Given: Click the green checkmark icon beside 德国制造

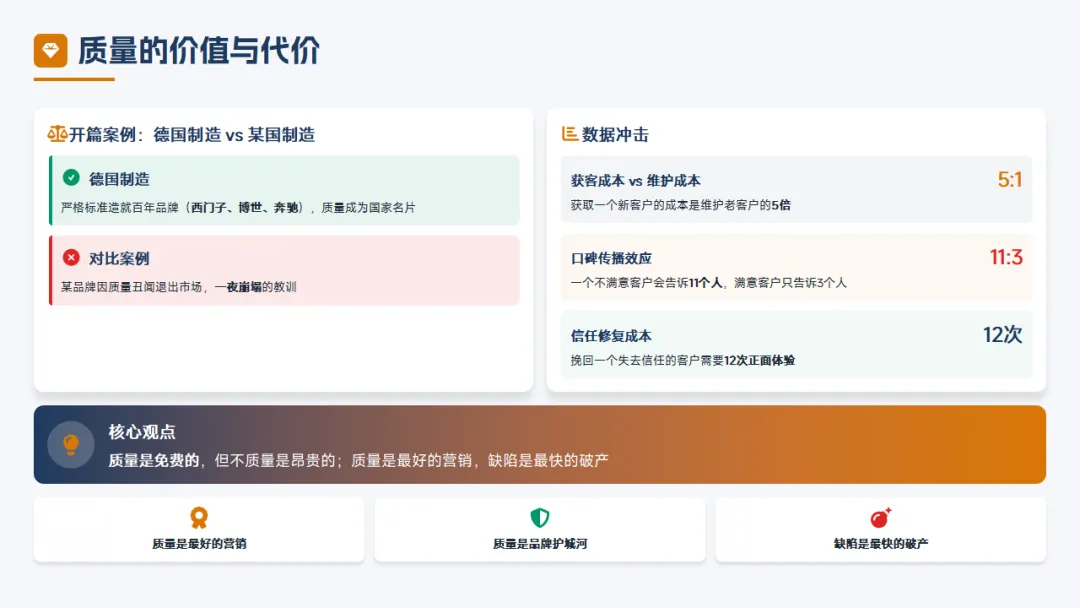Looking at the screenshot, I should pos(71,178).
